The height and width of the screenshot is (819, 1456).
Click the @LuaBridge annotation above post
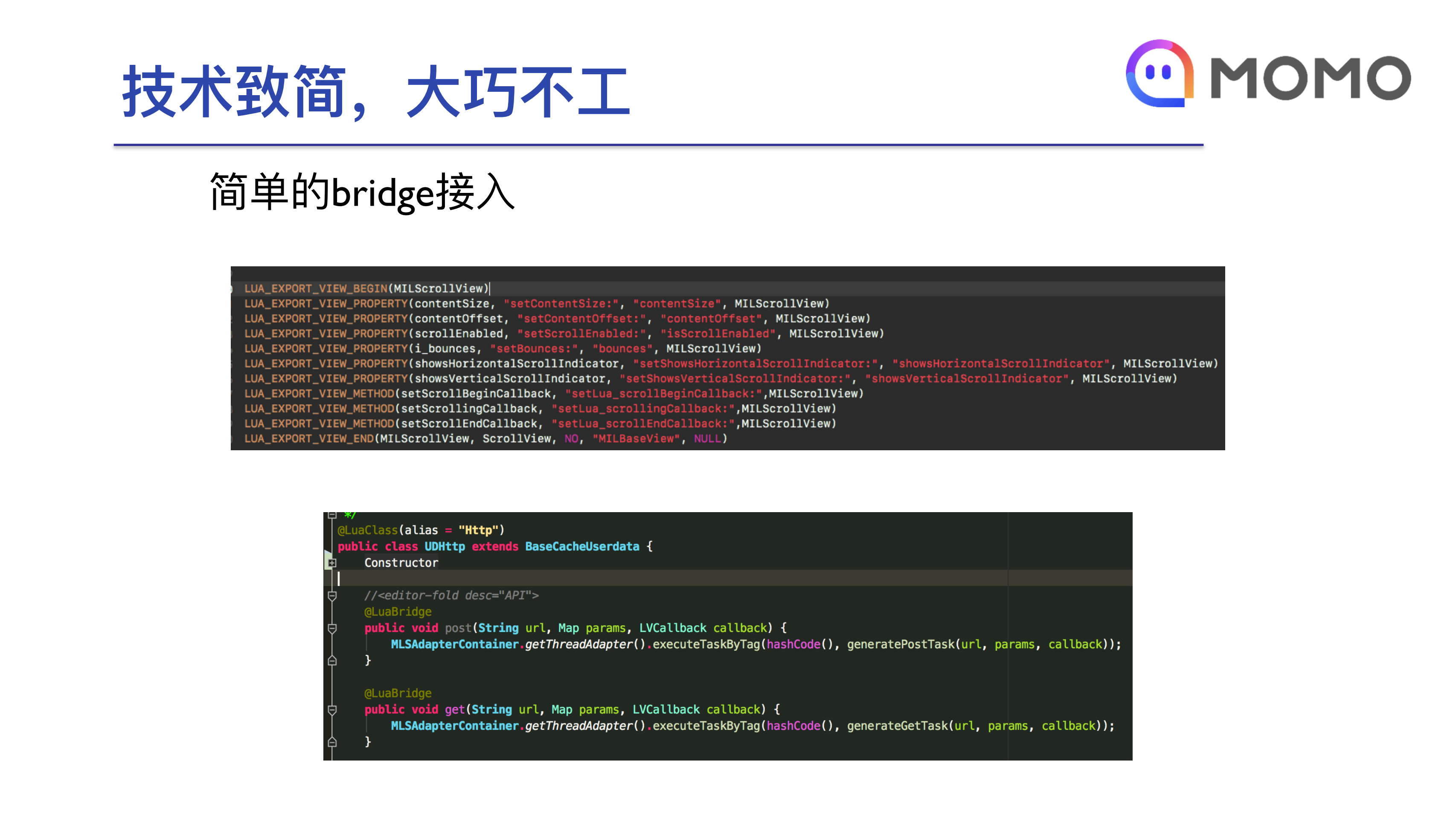pyautogui.click(x=398, y=612)
